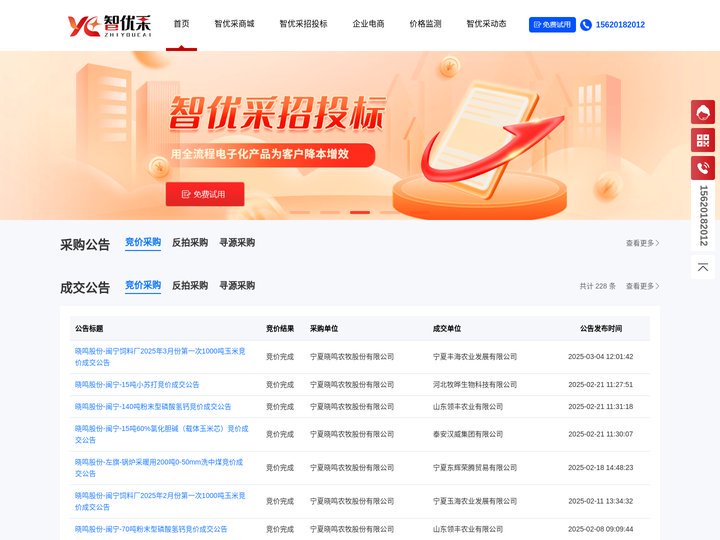Click the red phone icon in sidebar

point(703,168)
